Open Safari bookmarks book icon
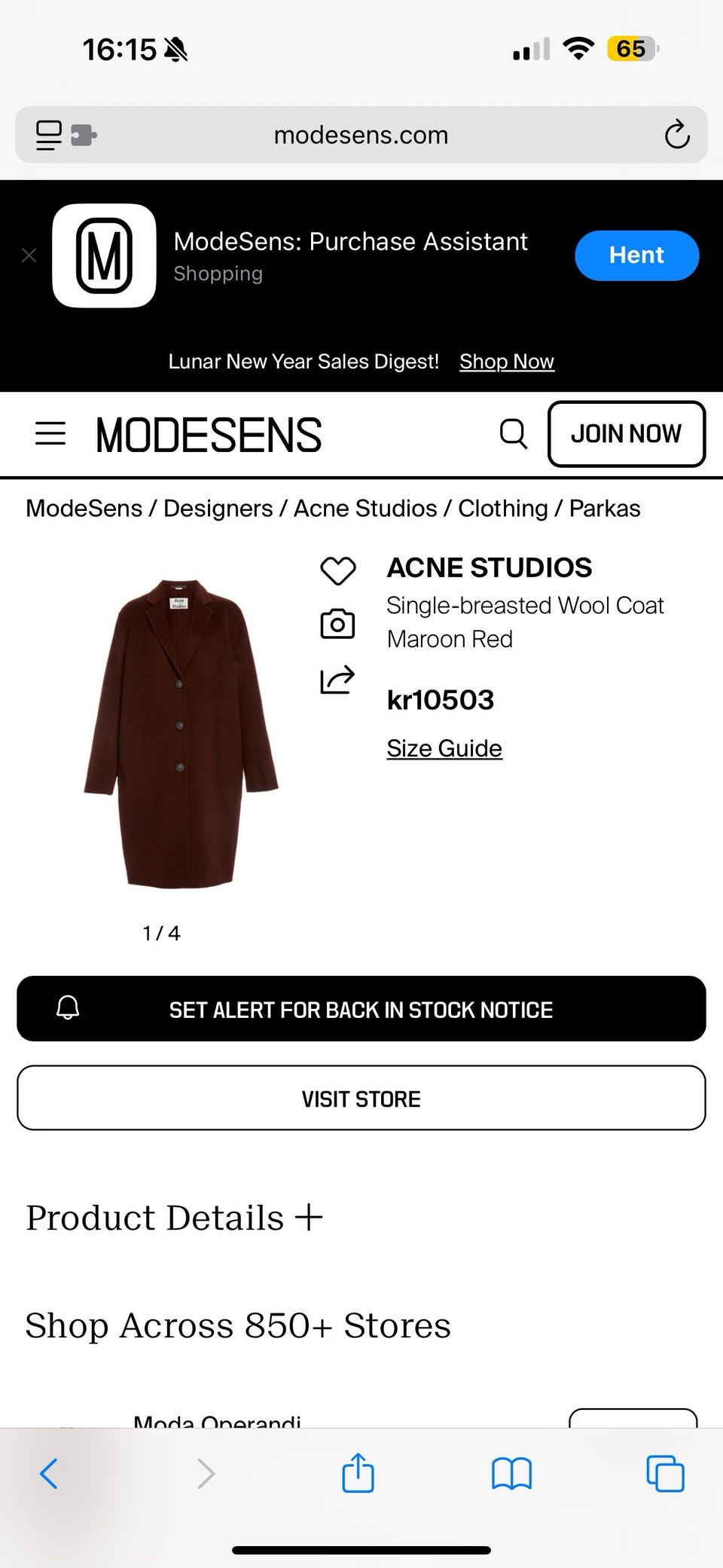Image resolution: width=723 pixels, height=1568 pixels. click(x=511, y=1473)
